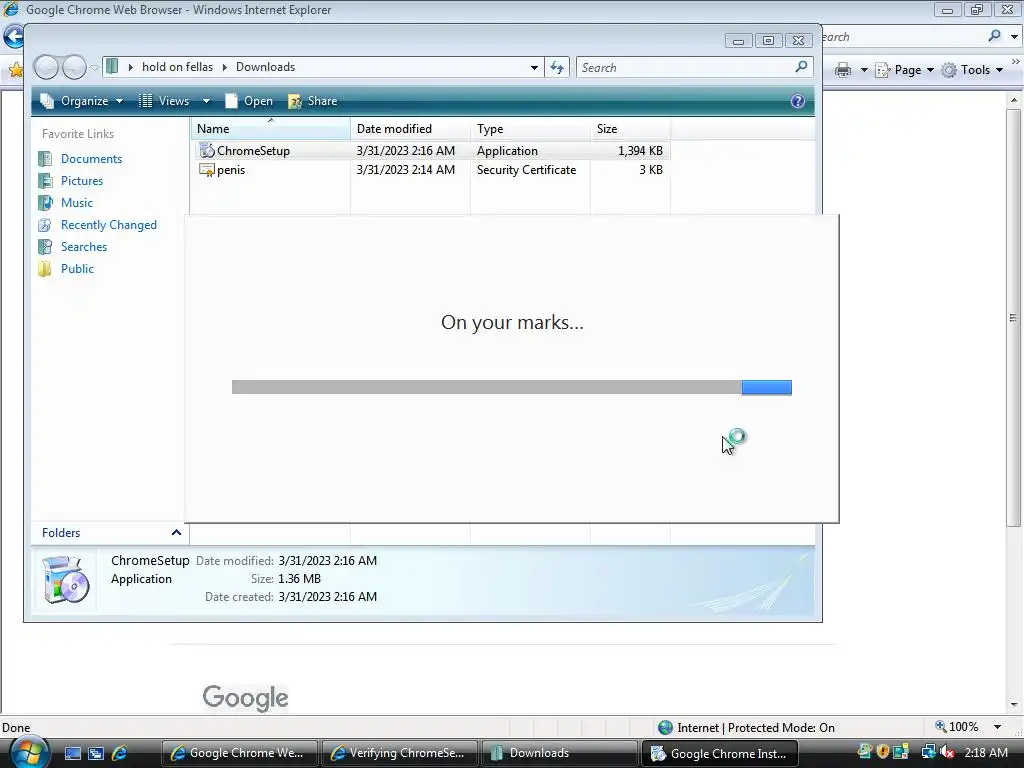Screen dimensions: 1024x768
Task: Select the ChromeSetup file row
Action: click(431, 151)
